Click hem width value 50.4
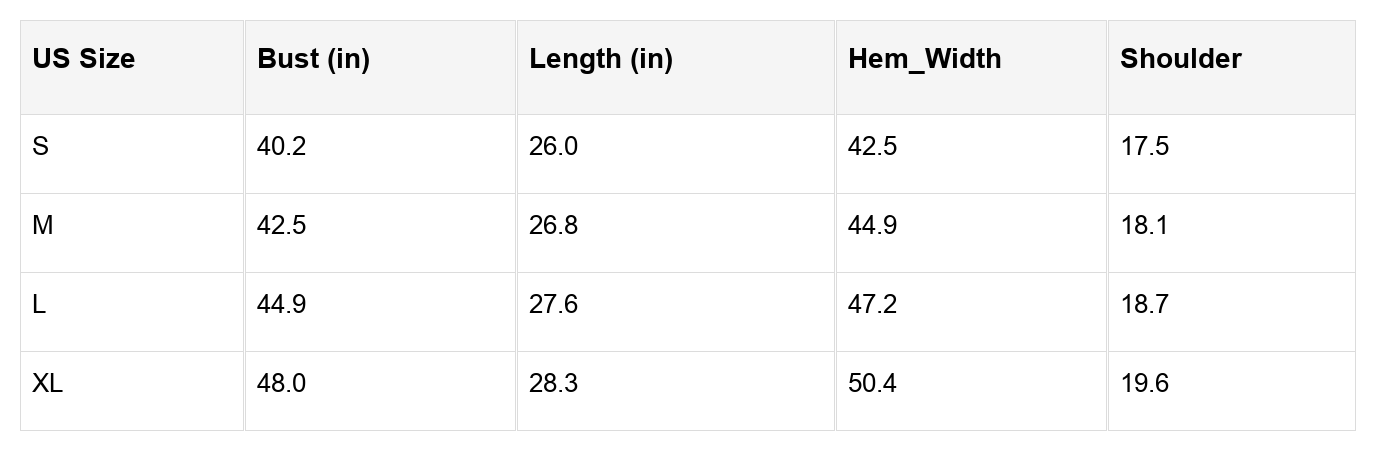Image resolution: width=1375 pixels, height=450 pixels. tap(872, 384)
